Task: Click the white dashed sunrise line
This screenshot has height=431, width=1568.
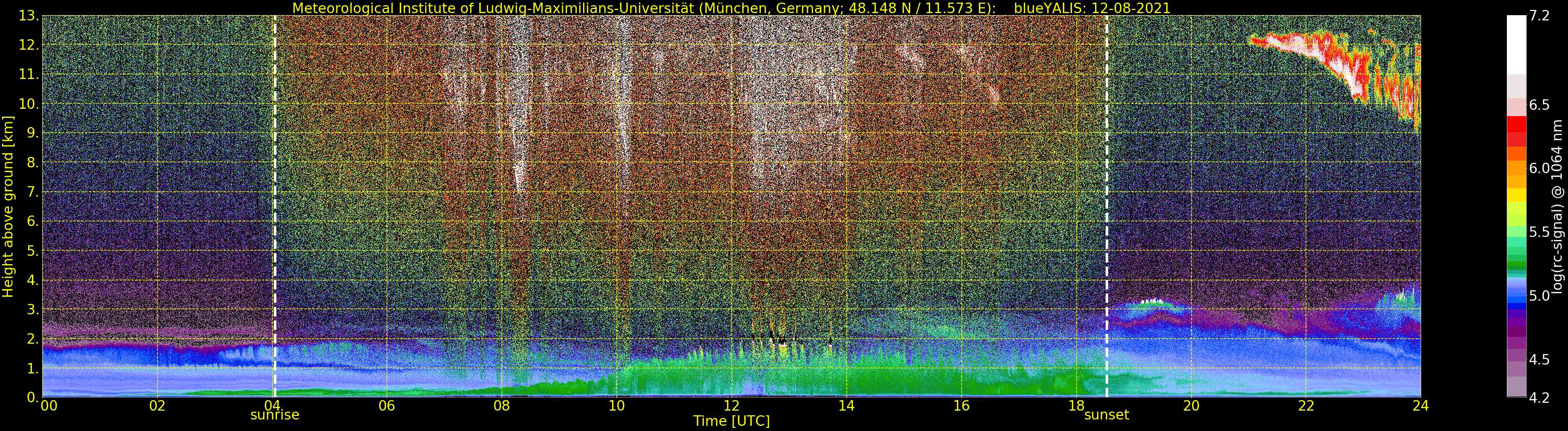Action: point(274,206)
